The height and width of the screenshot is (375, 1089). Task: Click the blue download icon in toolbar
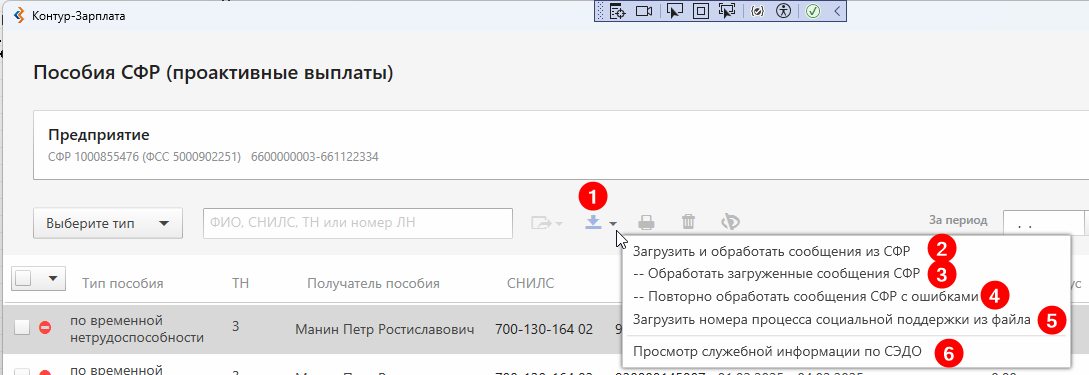pyautogui.click(x=594, y=222)
